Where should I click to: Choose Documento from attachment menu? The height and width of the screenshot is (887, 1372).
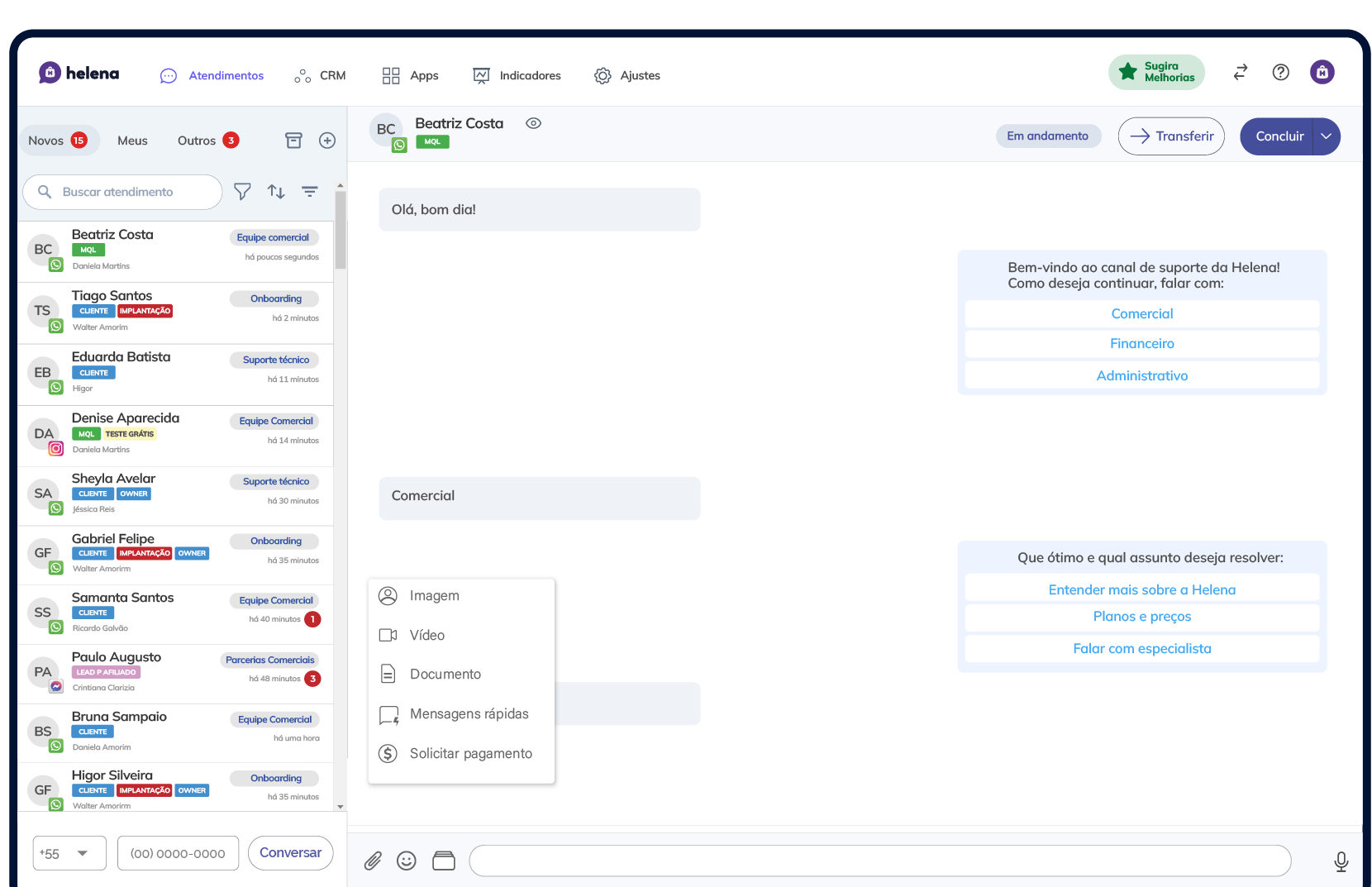point(461,675)
